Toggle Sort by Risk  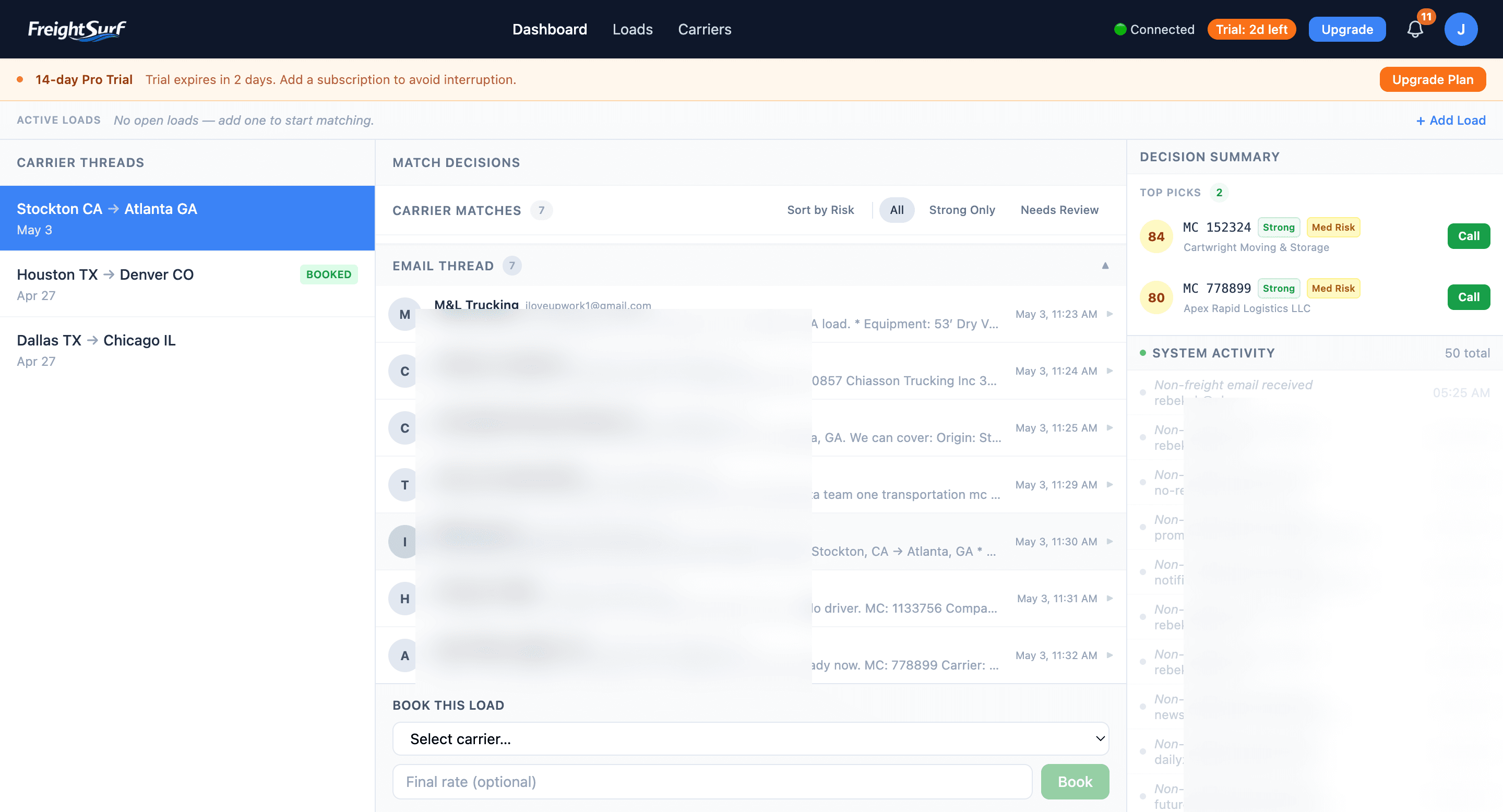coord(820,210)
